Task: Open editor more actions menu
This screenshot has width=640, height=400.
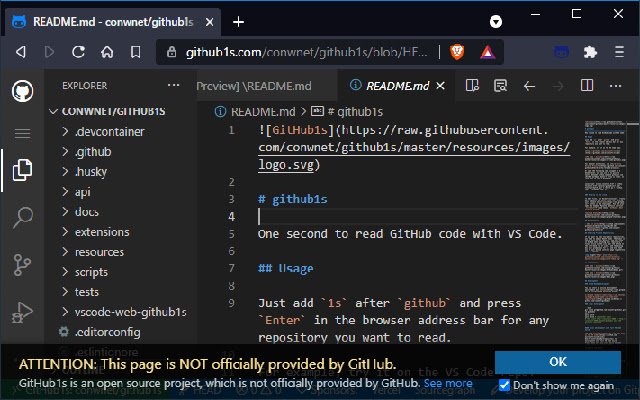Action: (616, 86)
